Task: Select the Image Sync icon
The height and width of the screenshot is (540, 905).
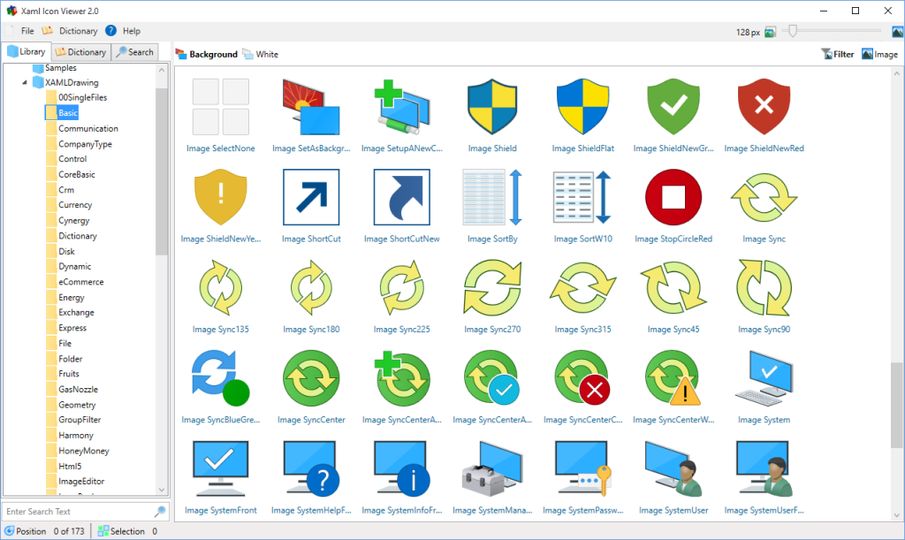Action: [x=764, y=197]
